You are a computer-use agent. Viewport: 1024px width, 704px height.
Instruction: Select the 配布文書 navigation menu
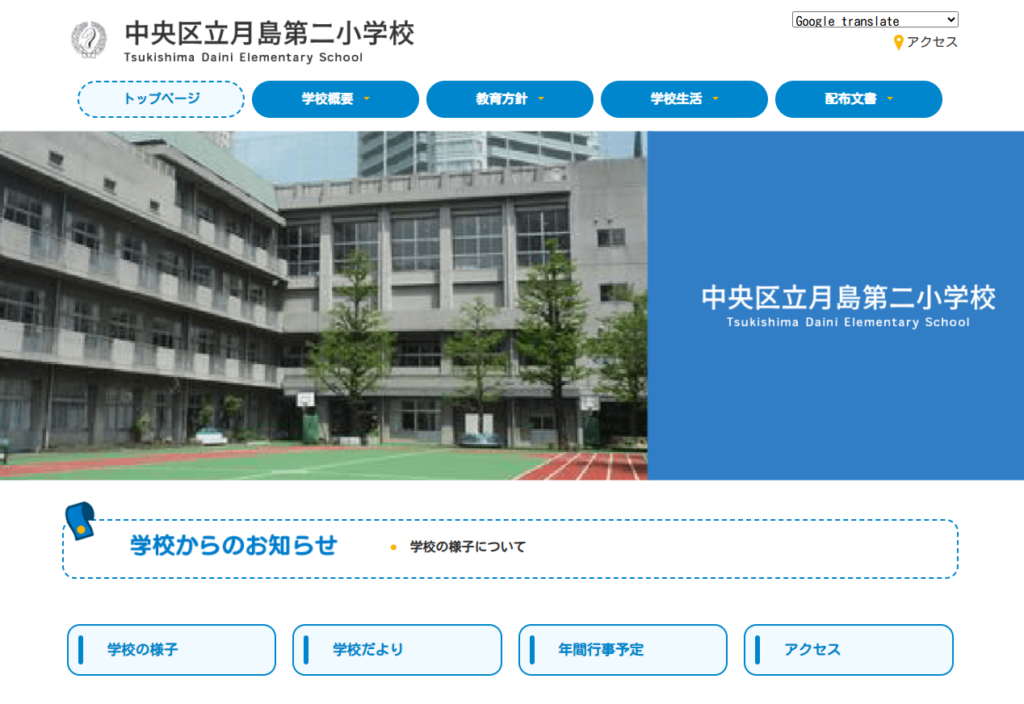tap(850, 99)
